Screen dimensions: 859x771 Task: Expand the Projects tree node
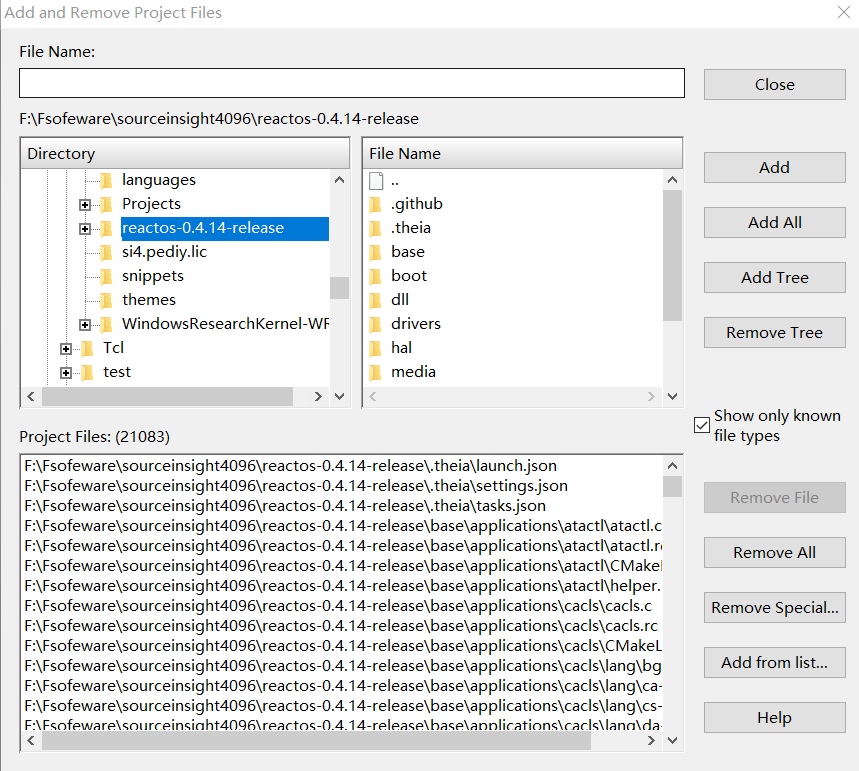[x=85, y=205]
